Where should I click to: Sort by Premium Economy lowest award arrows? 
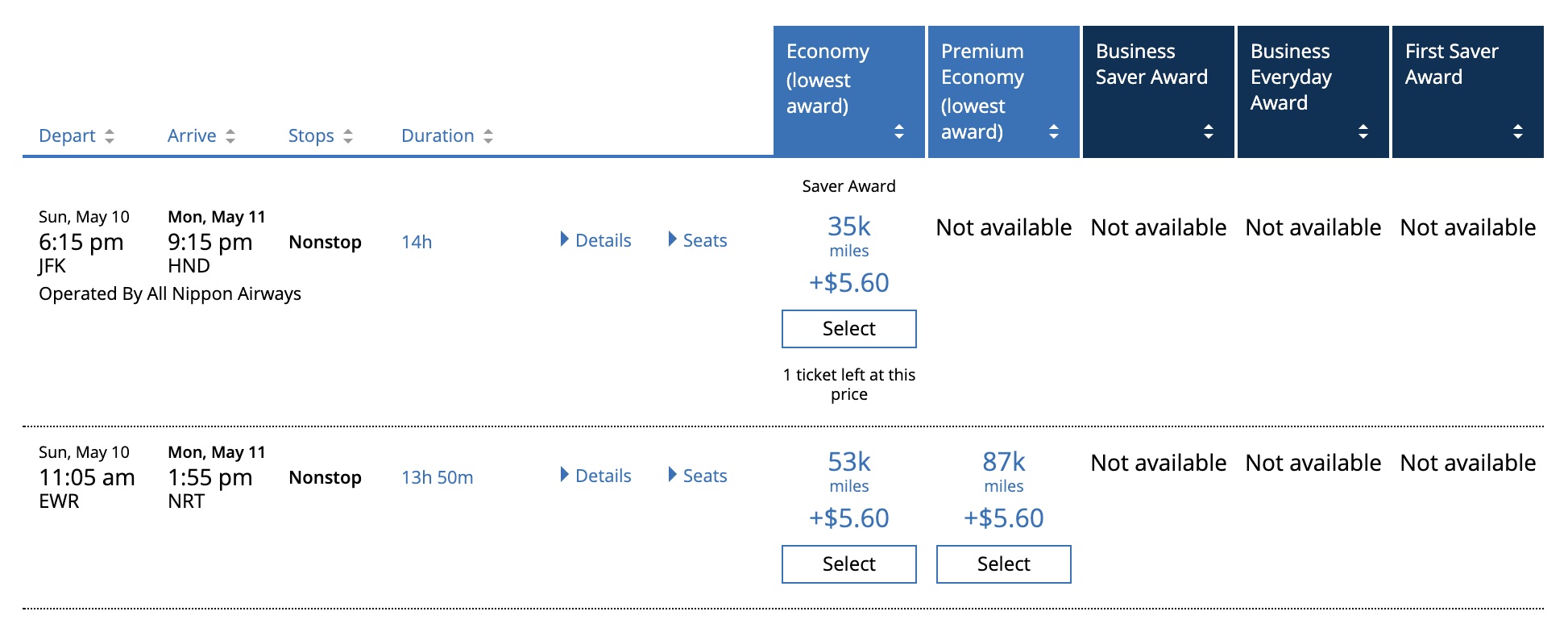1054,131
